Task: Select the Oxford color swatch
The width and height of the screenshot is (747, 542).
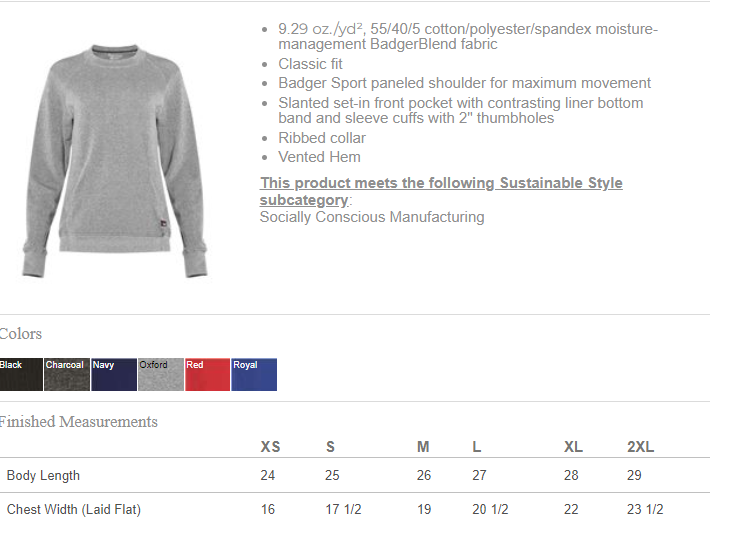Action: click(160, 374)
